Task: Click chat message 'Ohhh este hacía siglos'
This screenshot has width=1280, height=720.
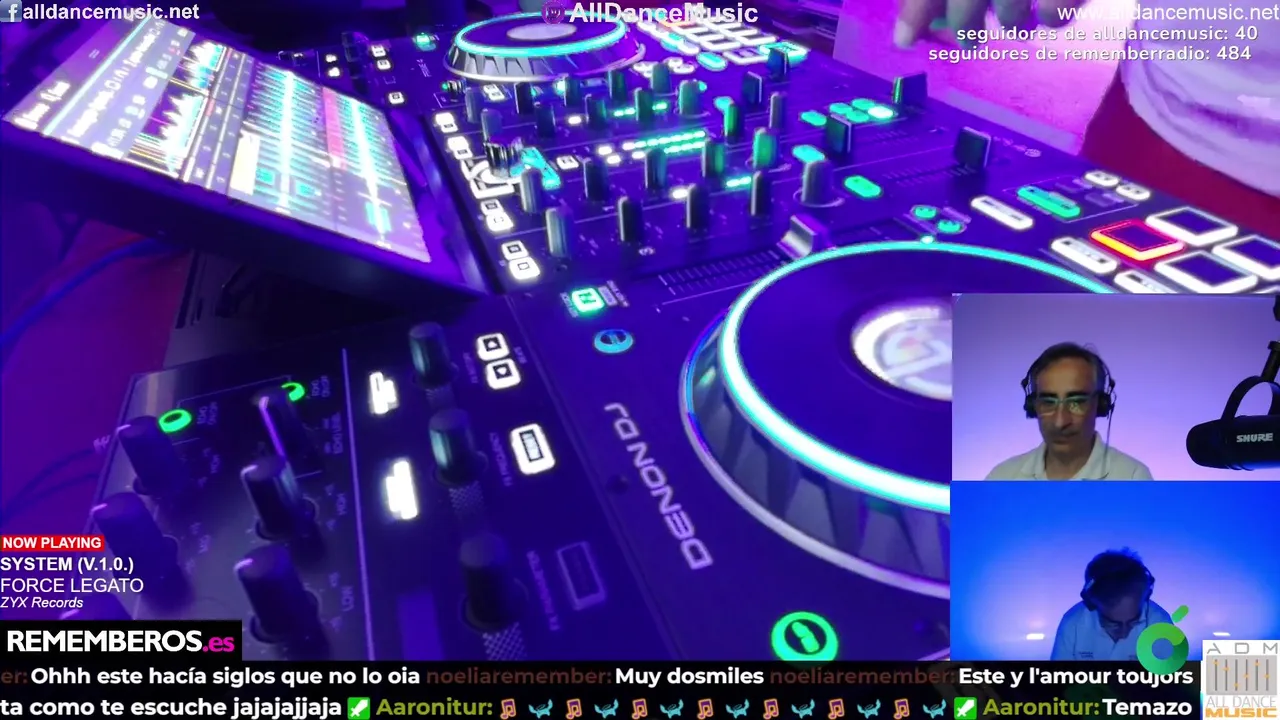Action: point(225,676)
